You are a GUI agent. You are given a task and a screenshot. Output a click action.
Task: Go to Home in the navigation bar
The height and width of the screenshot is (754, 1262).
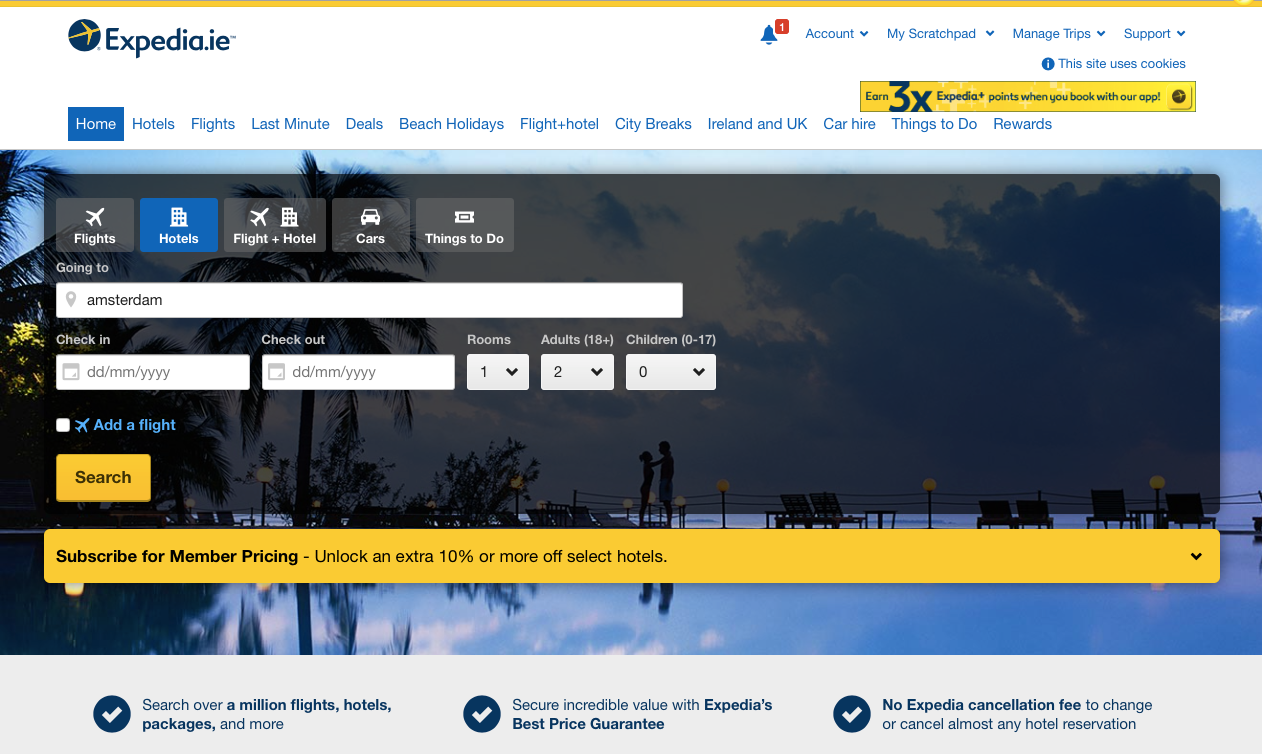click(96, 124)
